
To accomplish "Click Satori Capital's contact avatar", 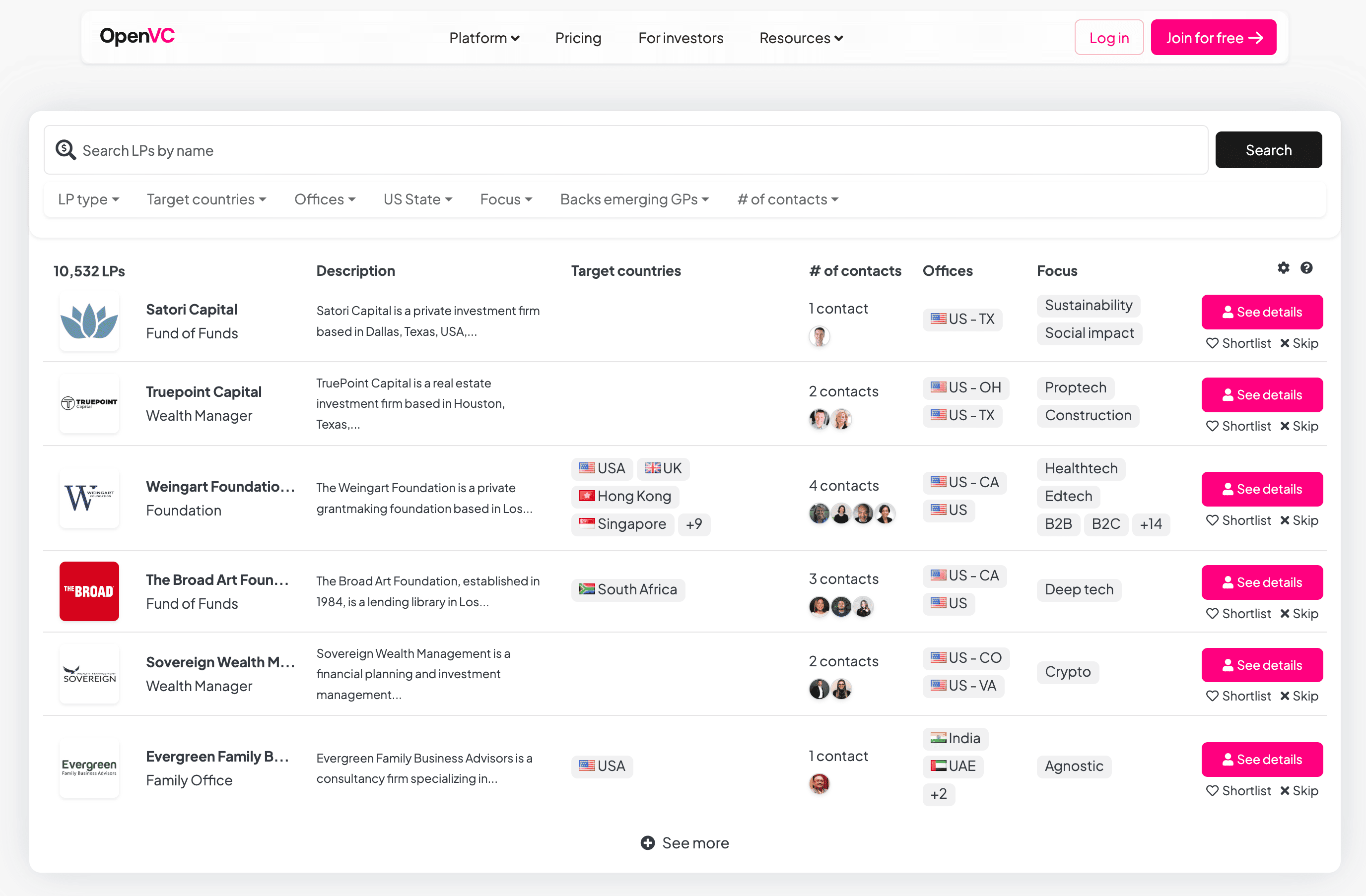I will pyautogui.click(x=819, y=336).
